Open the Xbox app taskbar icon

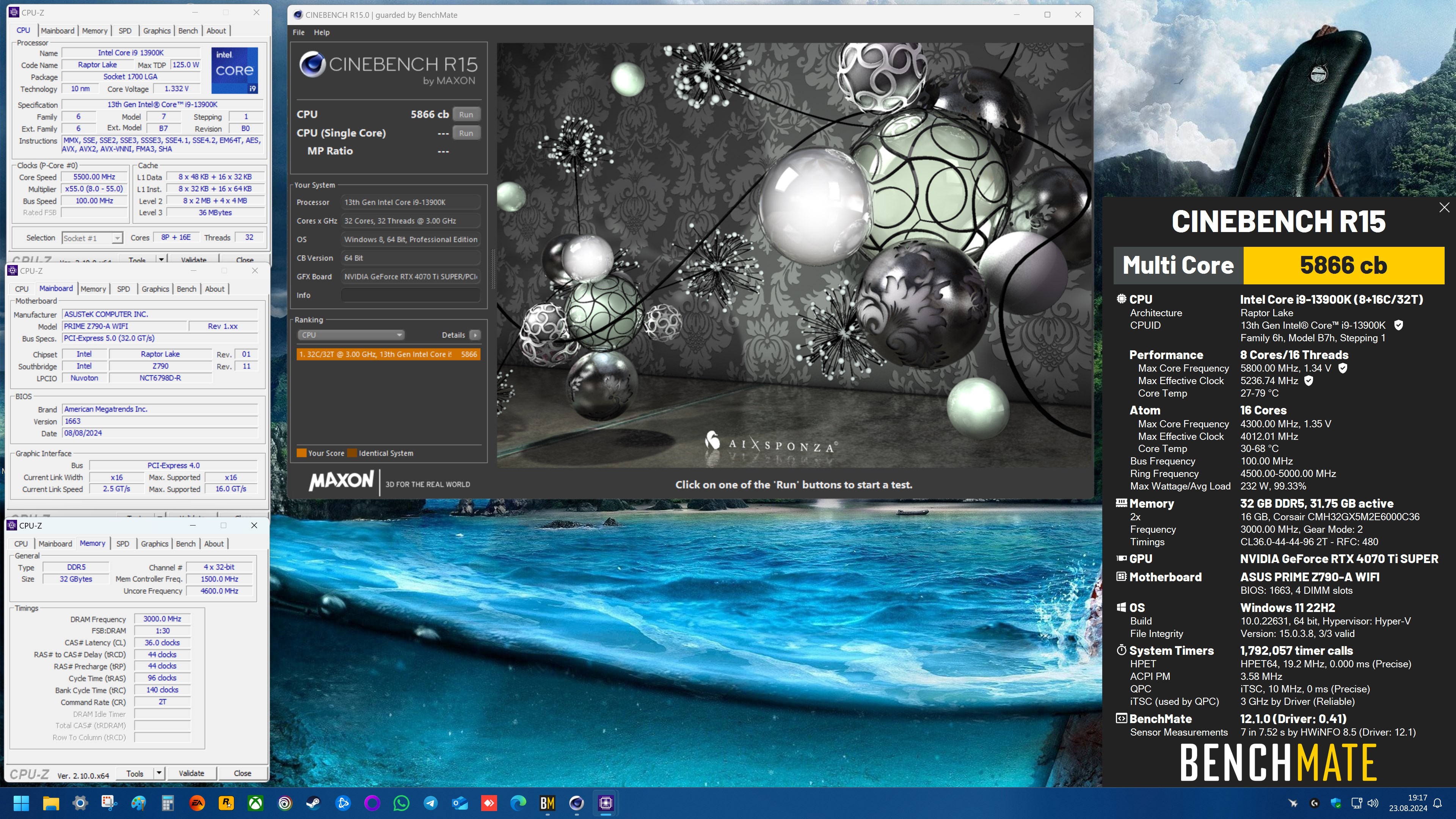[x=256, y=803]
